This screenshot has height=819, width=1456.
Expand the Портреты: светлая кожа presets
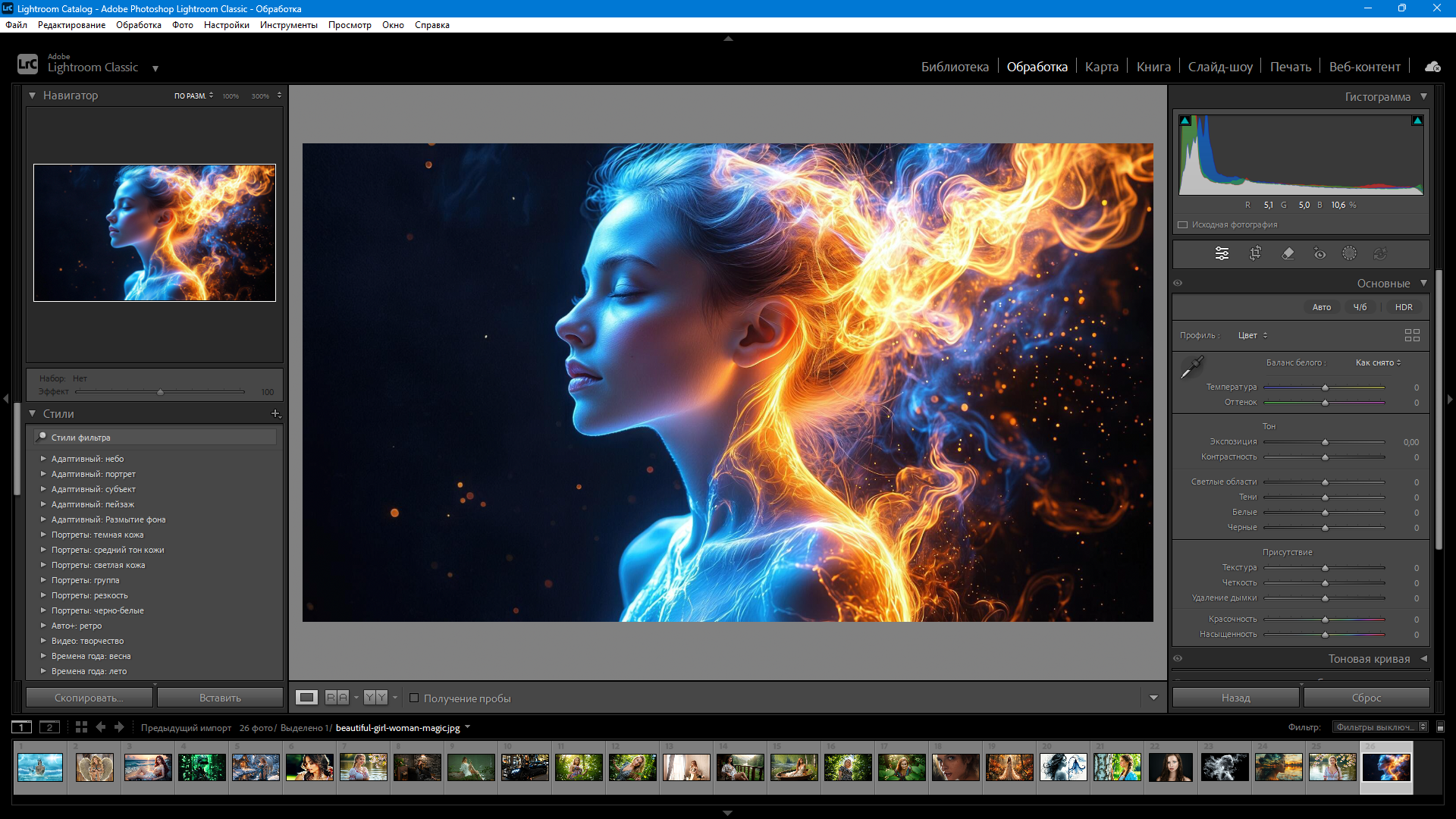click(43, 565)
